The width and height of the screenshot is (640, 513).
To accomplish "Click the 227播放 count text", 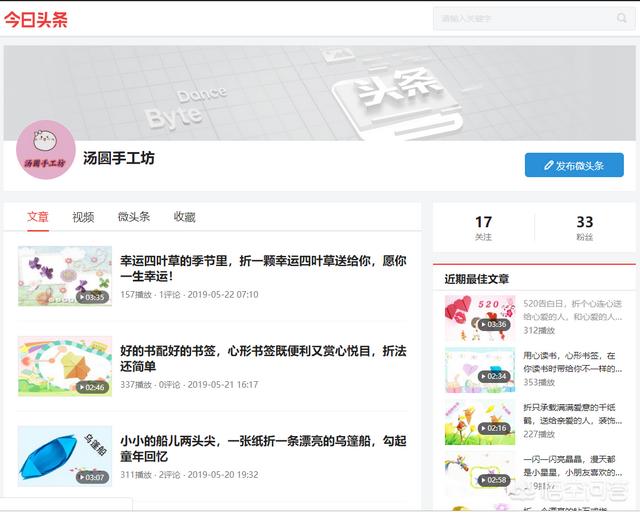I will pyautogui.click(x=539, y=434).
